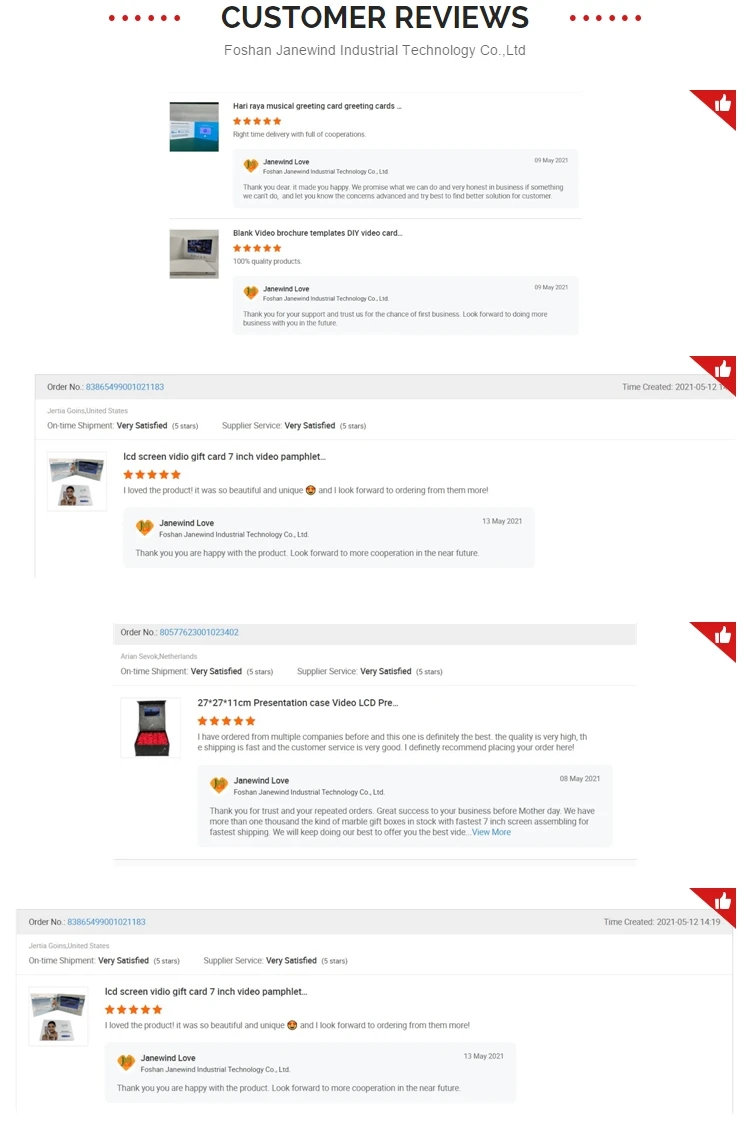Click heart avatar in the Presentation case reply

(219, 785)
